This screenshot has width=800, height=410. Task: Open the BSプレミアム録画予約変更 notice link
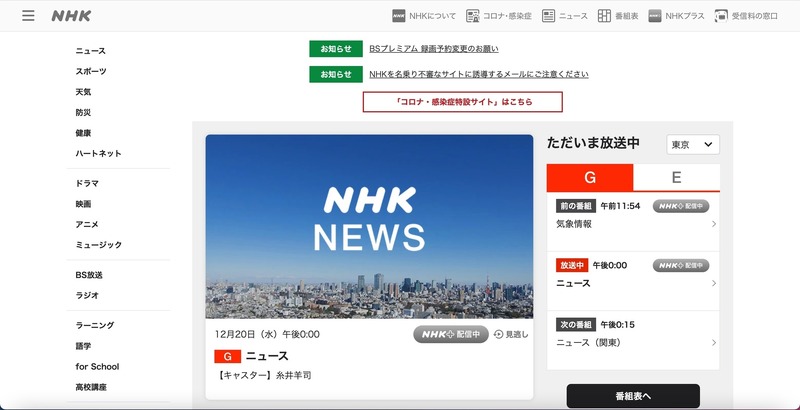tap(433, 49)
